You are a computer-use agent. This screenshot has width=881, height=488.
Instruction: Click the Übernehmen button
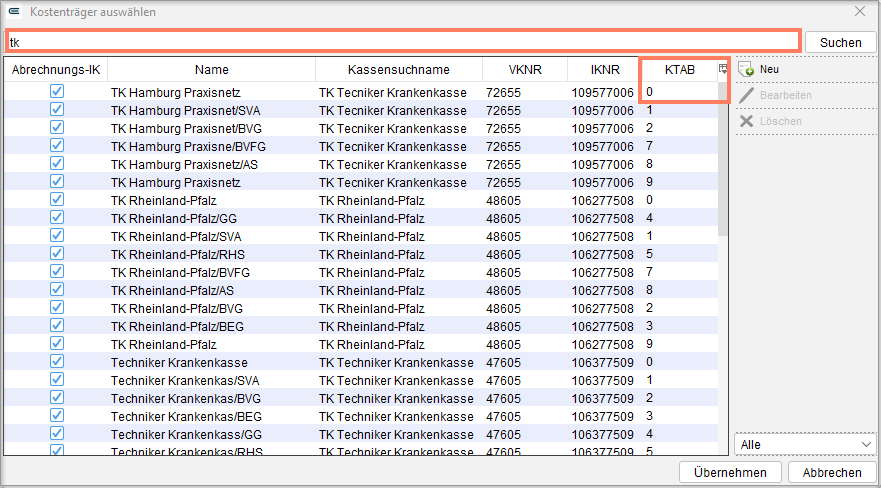[x=730, y=472]
